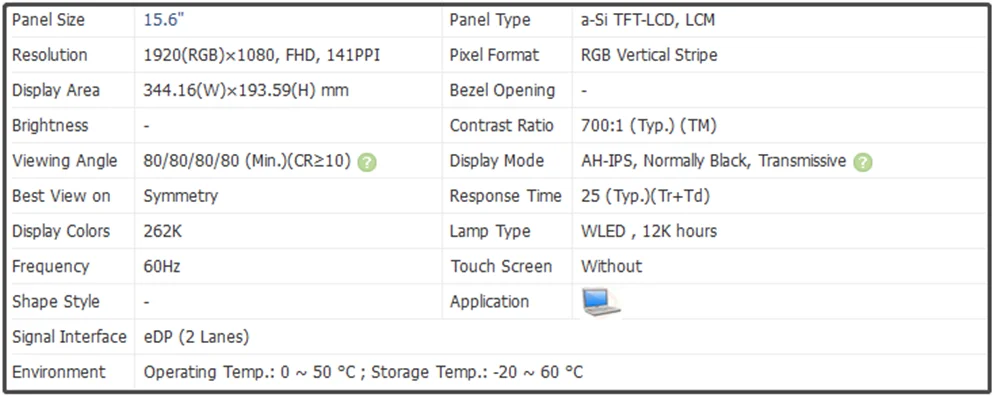Open the 15.6" panel size link
This screenshot has width=1000, height=397.
(x=164, y=20)
